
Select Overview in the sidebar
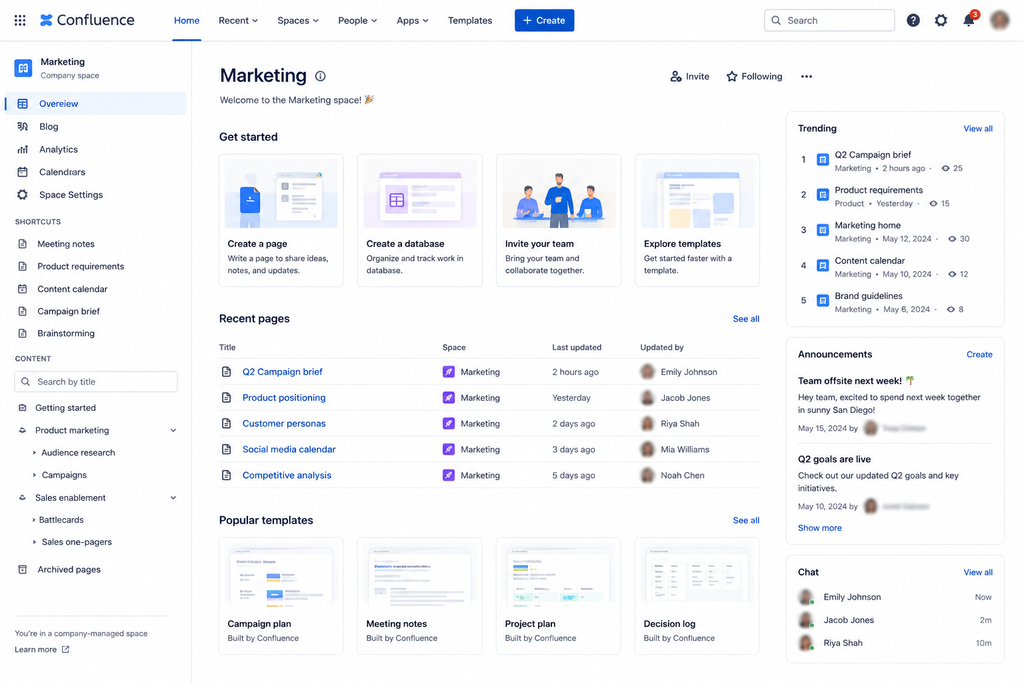tap(96, 103)
